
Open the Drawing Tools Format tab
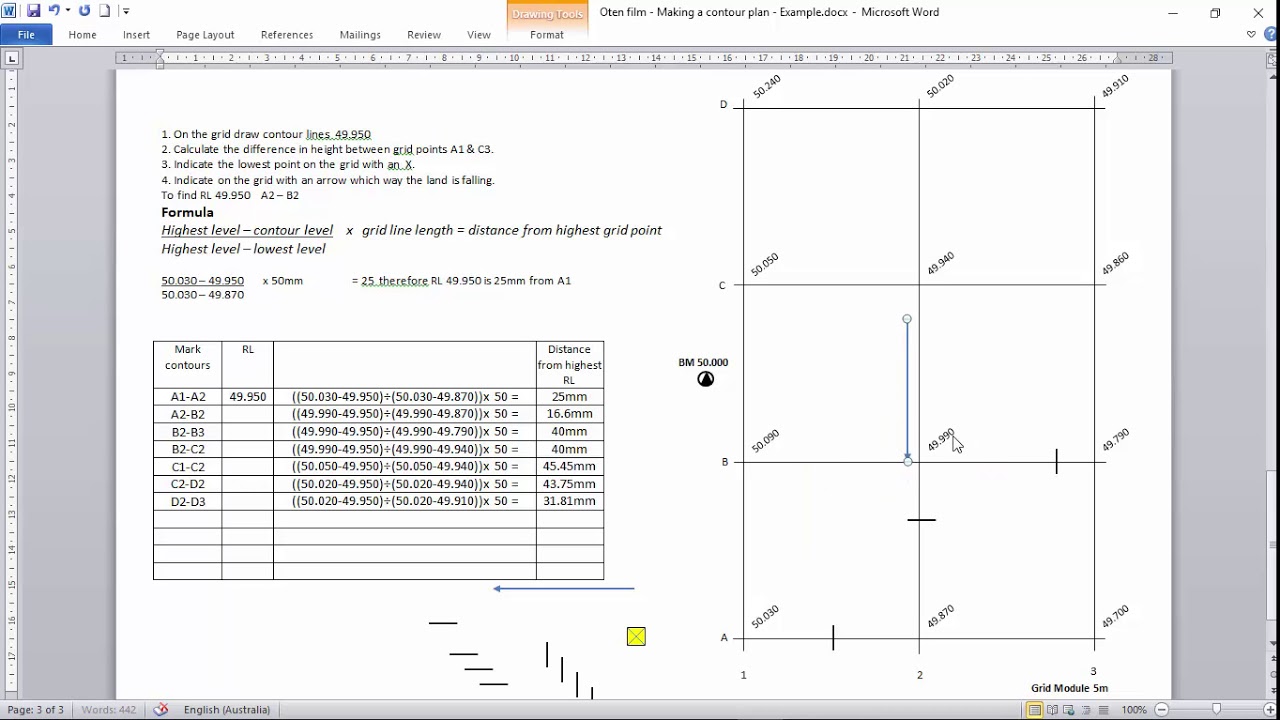(x=547, y=34)
